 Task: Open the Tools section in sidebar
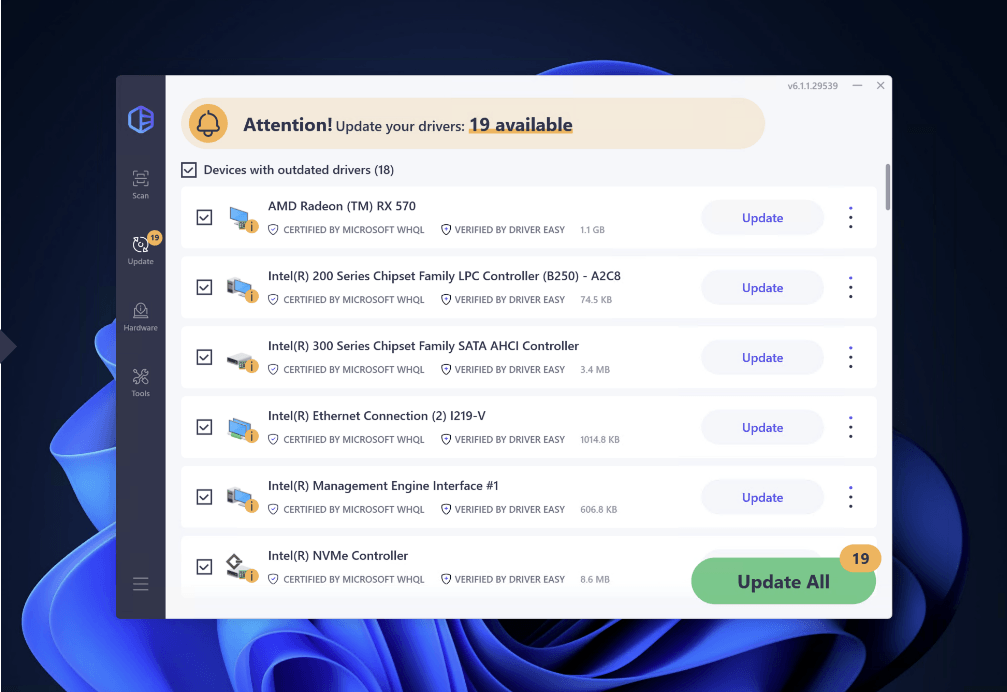coord(141,383)
